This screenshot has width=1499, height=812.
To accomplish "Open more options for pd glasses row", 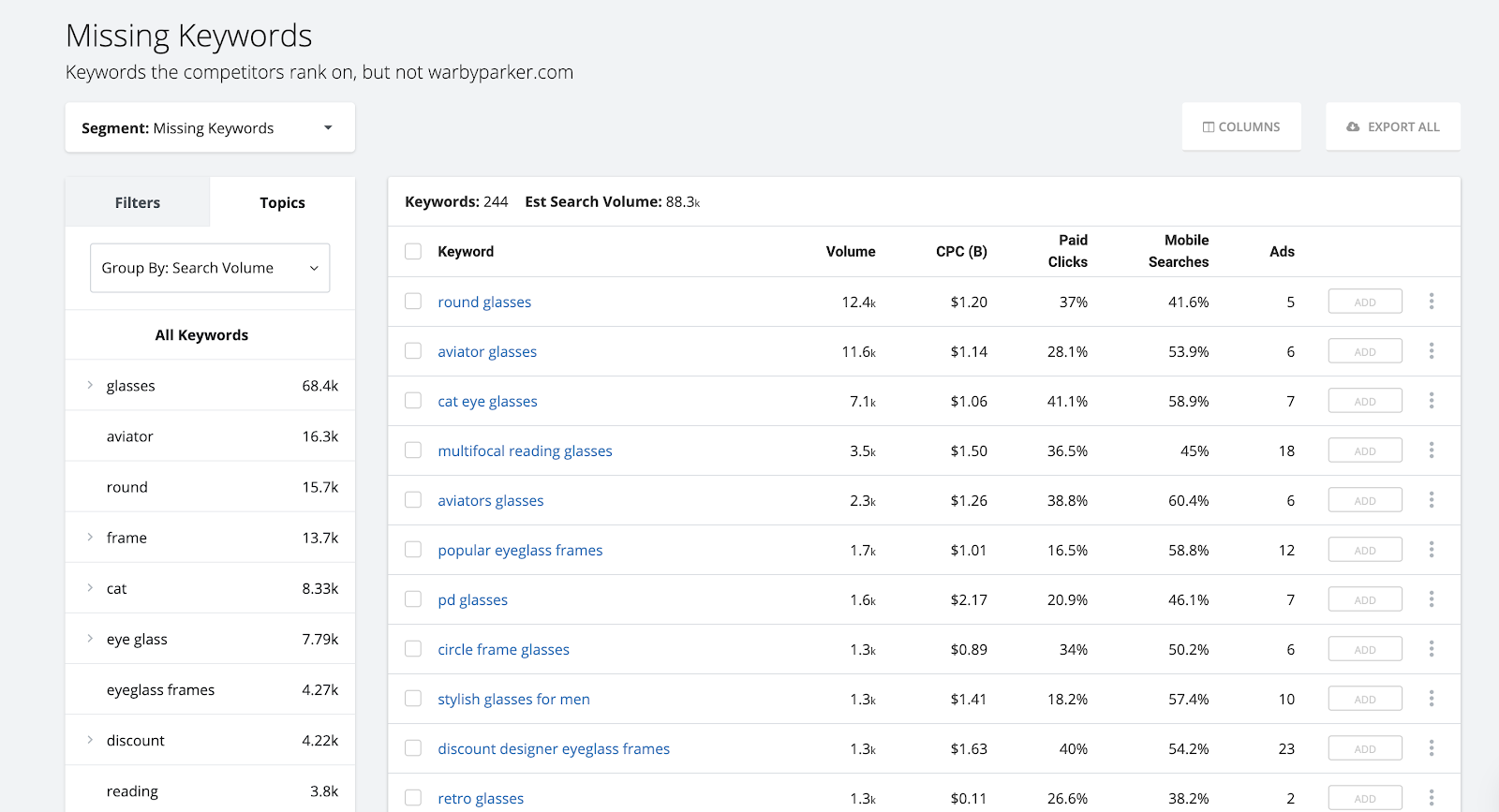I will coord(1432,599).
